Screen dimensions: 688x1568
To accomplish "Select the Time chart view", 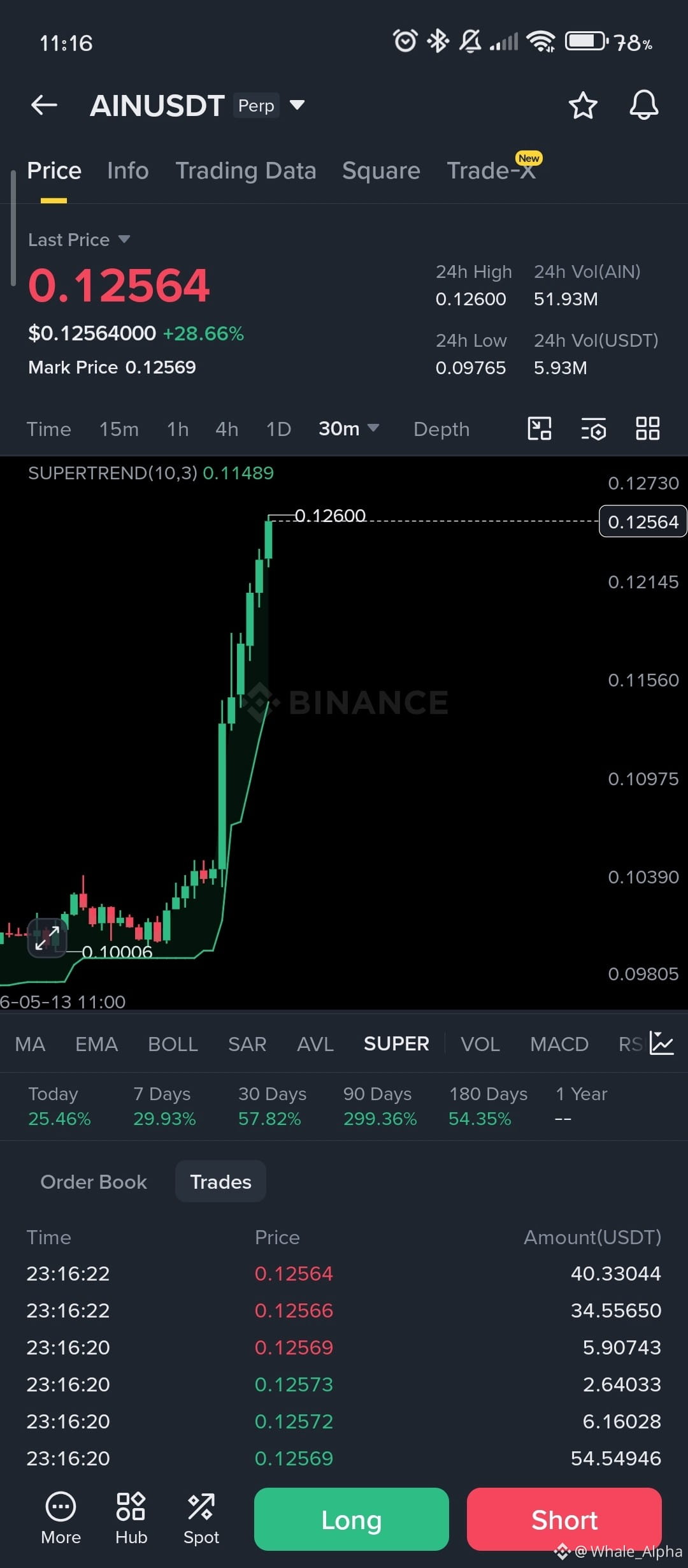I will point(48,429).
